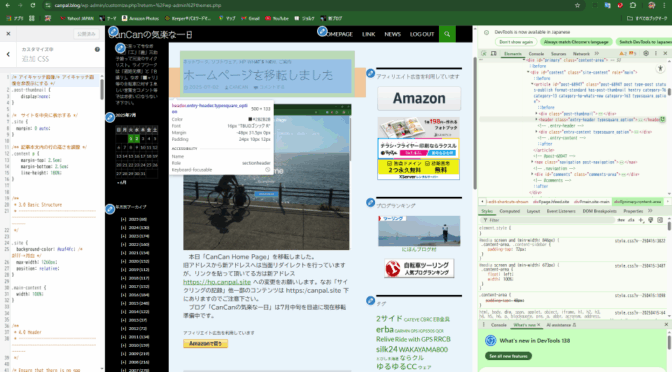Toggle the :hov element state panel
The height and width of the screenshot is (372, 672).
[621, 220]
